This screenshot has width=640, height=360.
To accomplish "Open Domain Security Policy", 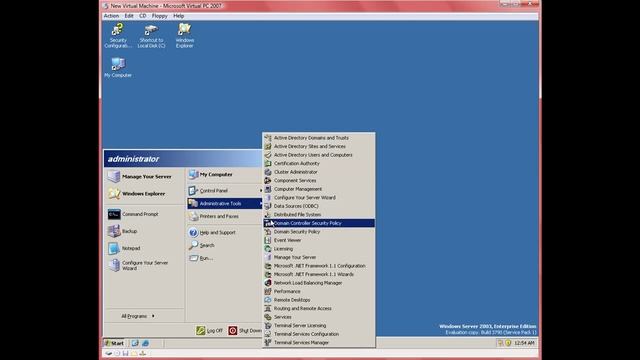I will pyautogui.click(x=319, y=231).
